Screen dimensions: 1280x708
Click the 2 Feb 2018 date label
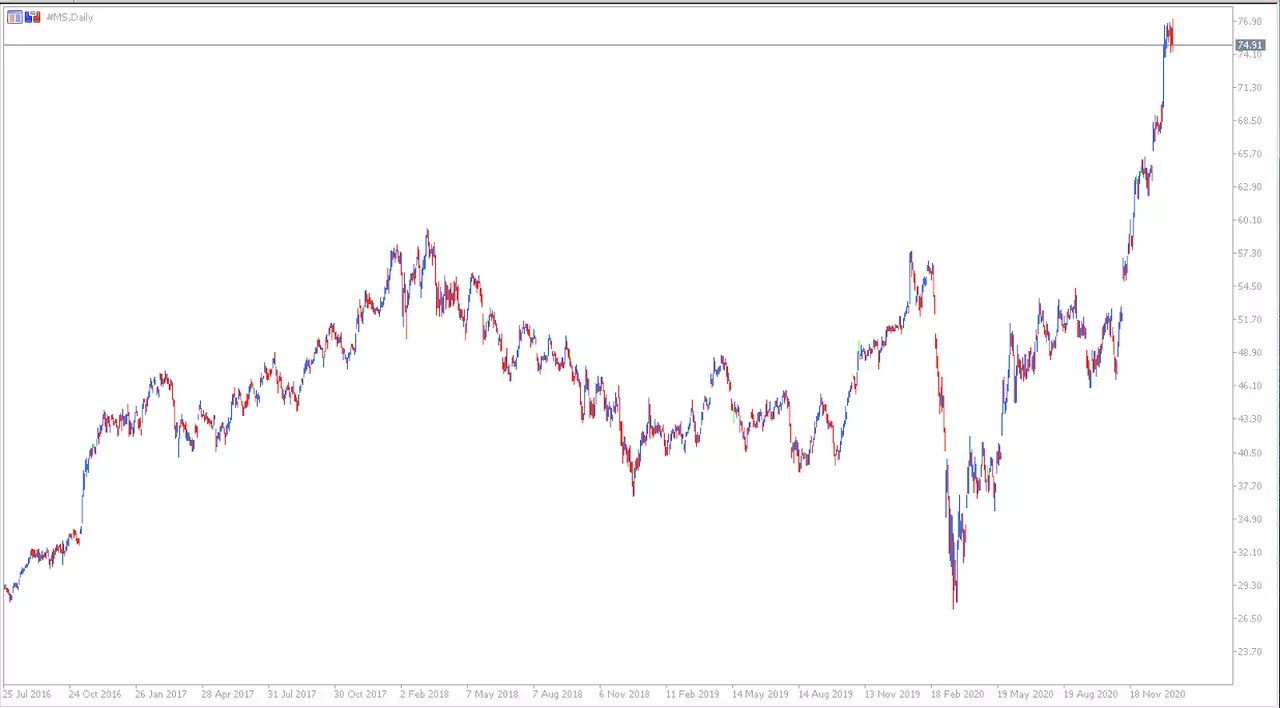pos(425,693)
